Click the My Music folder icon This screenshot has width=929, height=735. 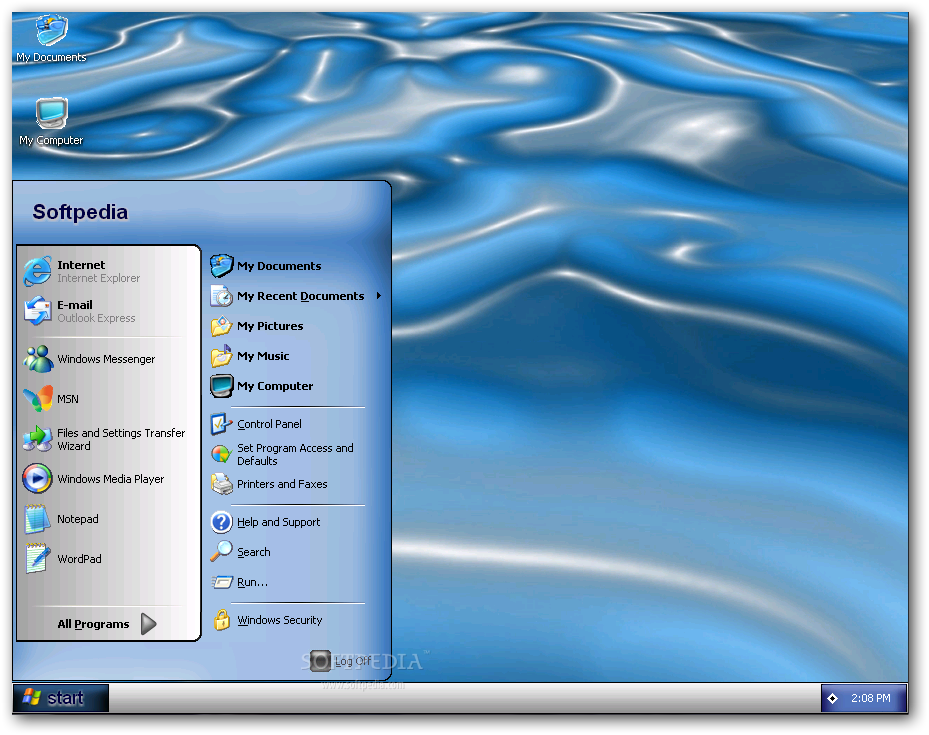click(222, 356)
